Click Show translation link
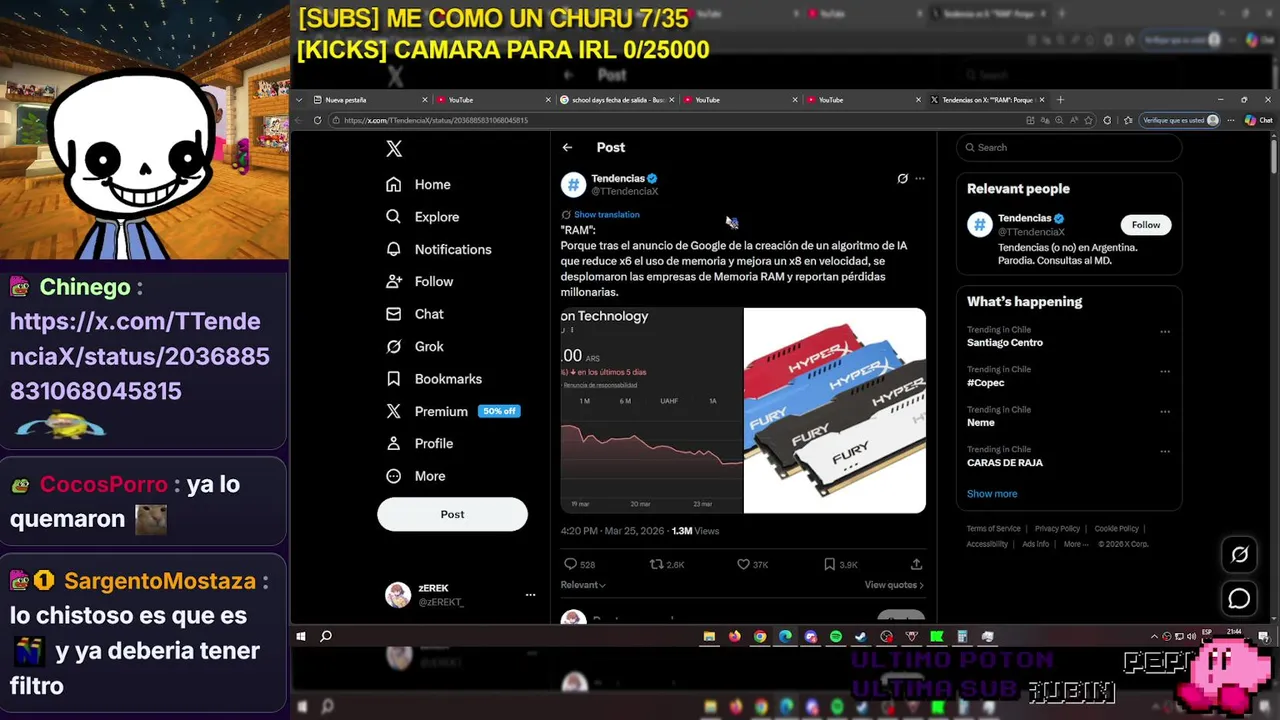1280x720 pixels. (x=606, y=214)
